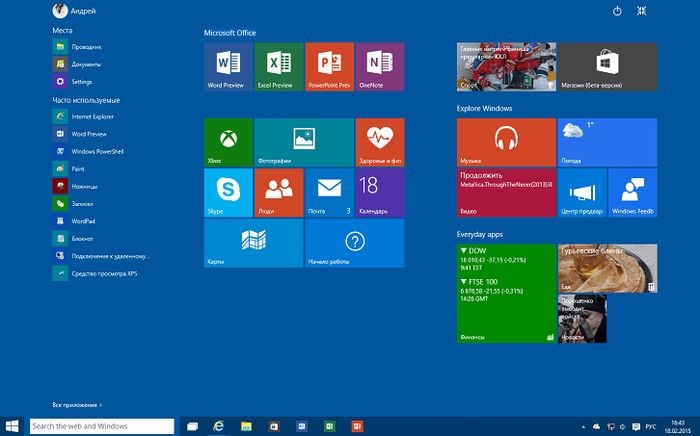Click the network tray icon
Screen dimensions: 700x436
point(611,427)
